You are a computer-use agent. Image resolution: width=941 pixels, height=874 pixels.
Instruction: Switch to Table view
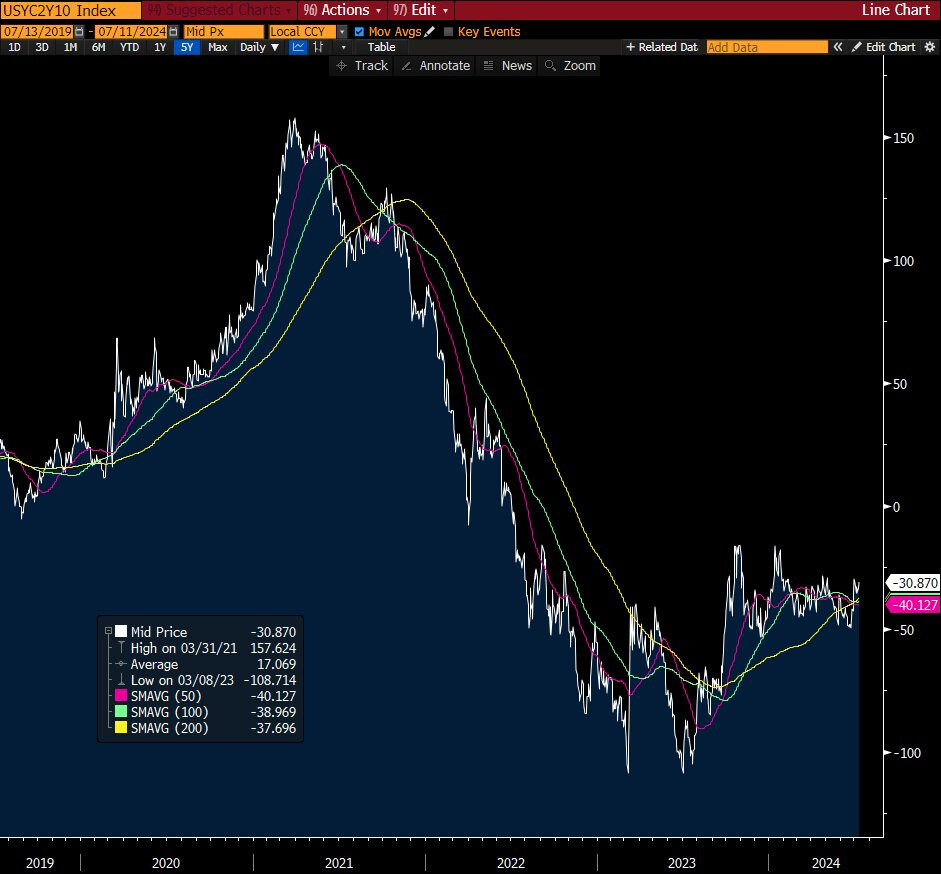382,47
